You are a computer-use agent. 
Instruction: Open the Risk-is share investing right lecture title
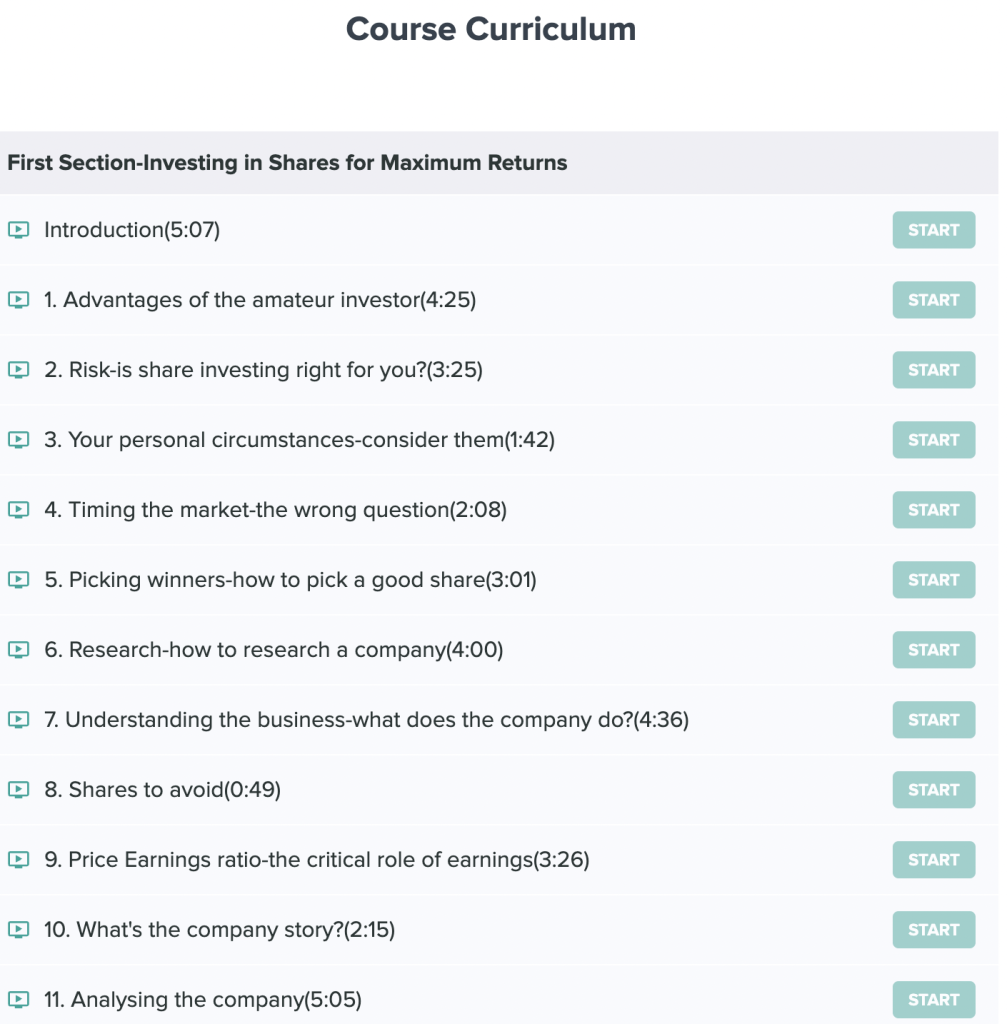coord(263,370)
